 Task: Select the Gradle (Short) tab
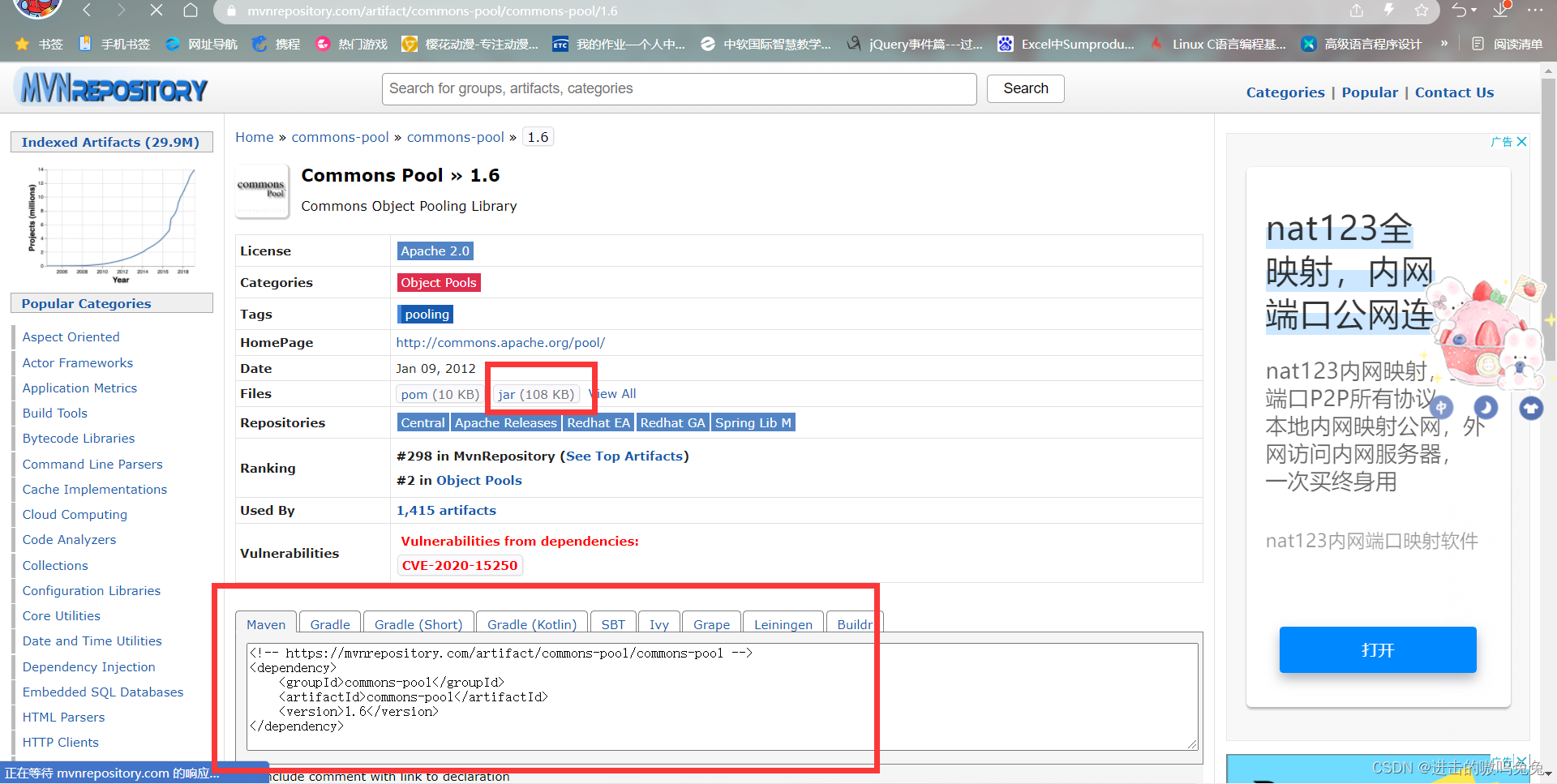click(418, 623)
